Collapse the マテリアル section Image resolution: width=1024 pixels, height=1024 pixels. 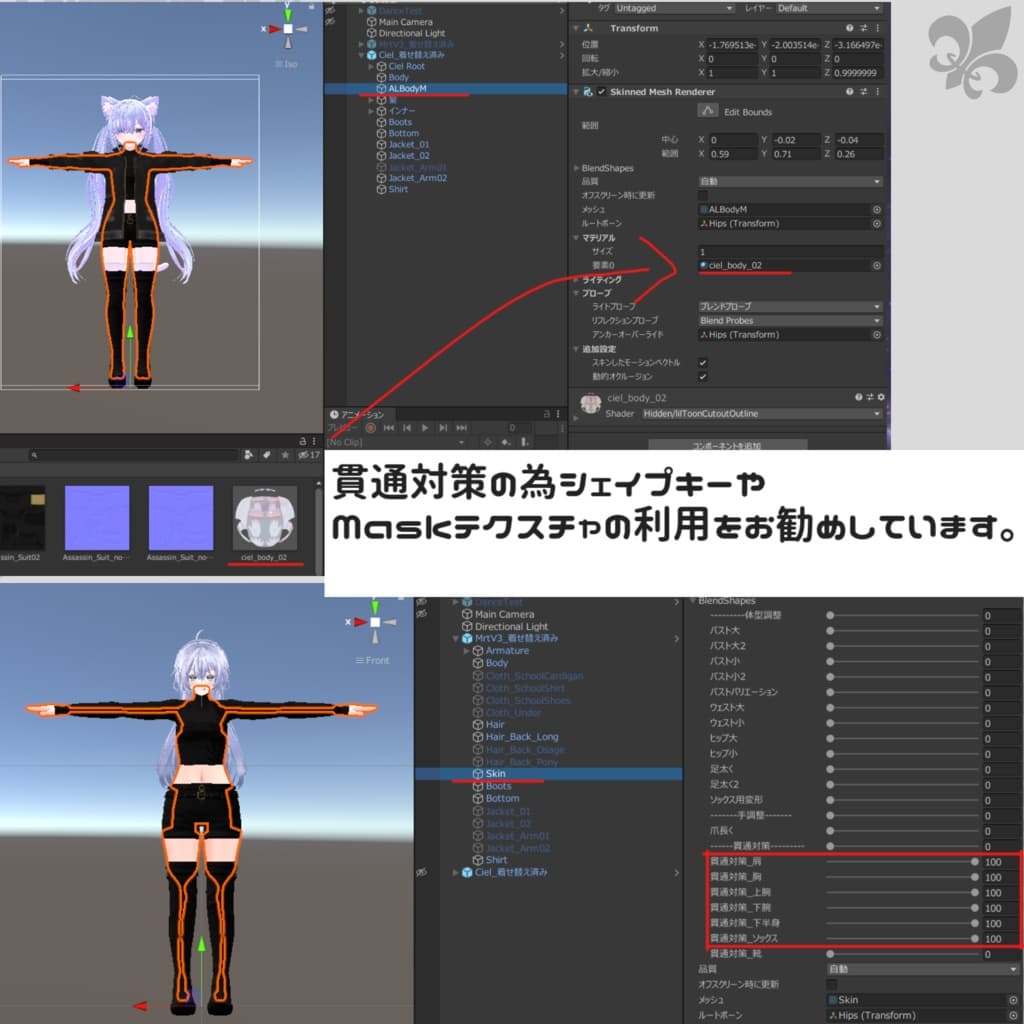576,238
